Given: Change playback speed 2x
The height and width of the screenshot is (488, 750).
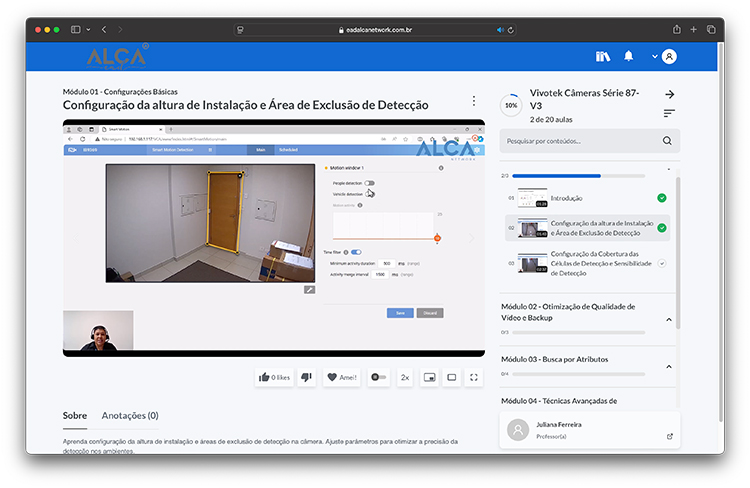Looking at the screenshot, I should (405, 377).
